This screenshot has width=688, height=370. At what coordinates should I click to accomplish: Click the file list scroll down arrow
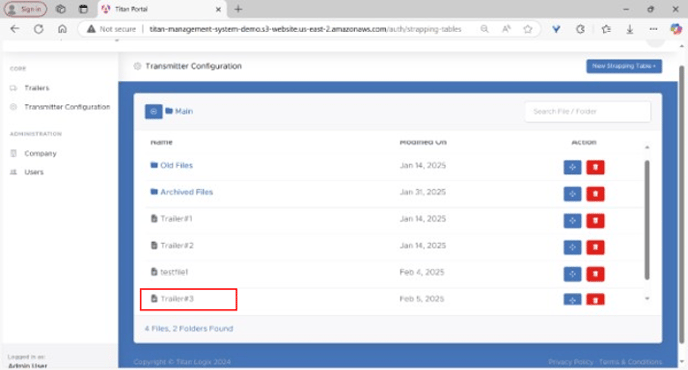coord(647,299)
